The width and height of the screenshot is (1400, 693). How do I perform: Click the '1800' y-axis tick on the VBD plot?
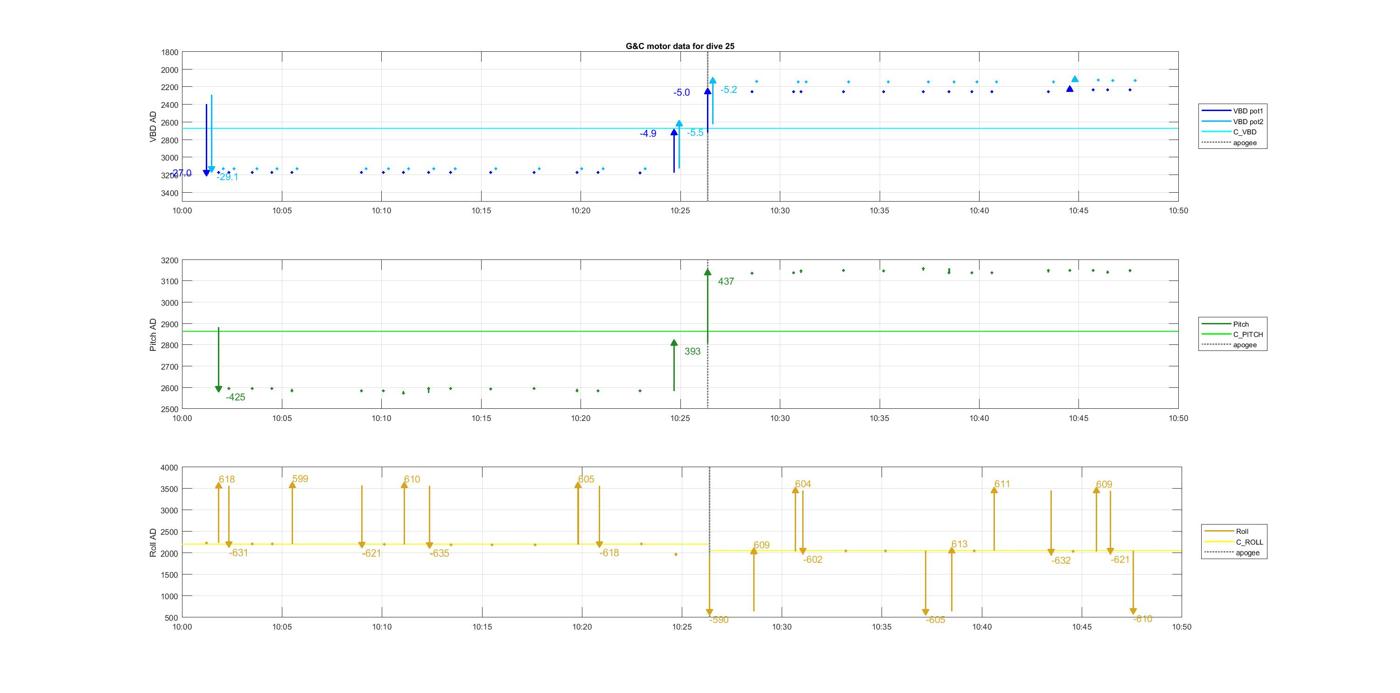click(x=170, y=52)
